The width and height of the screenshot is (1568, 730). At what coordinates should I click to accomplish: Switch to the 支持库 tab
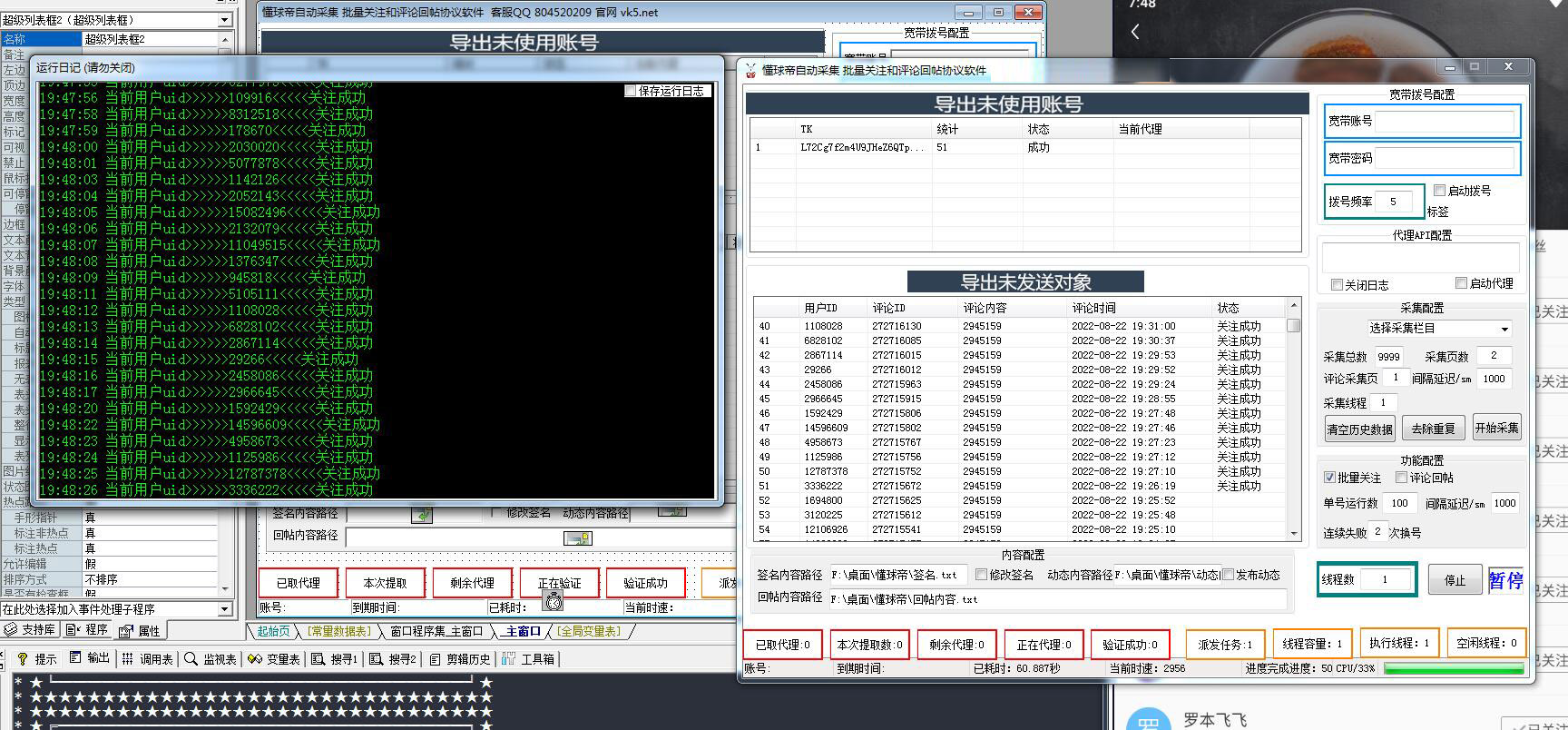(31, 629)
